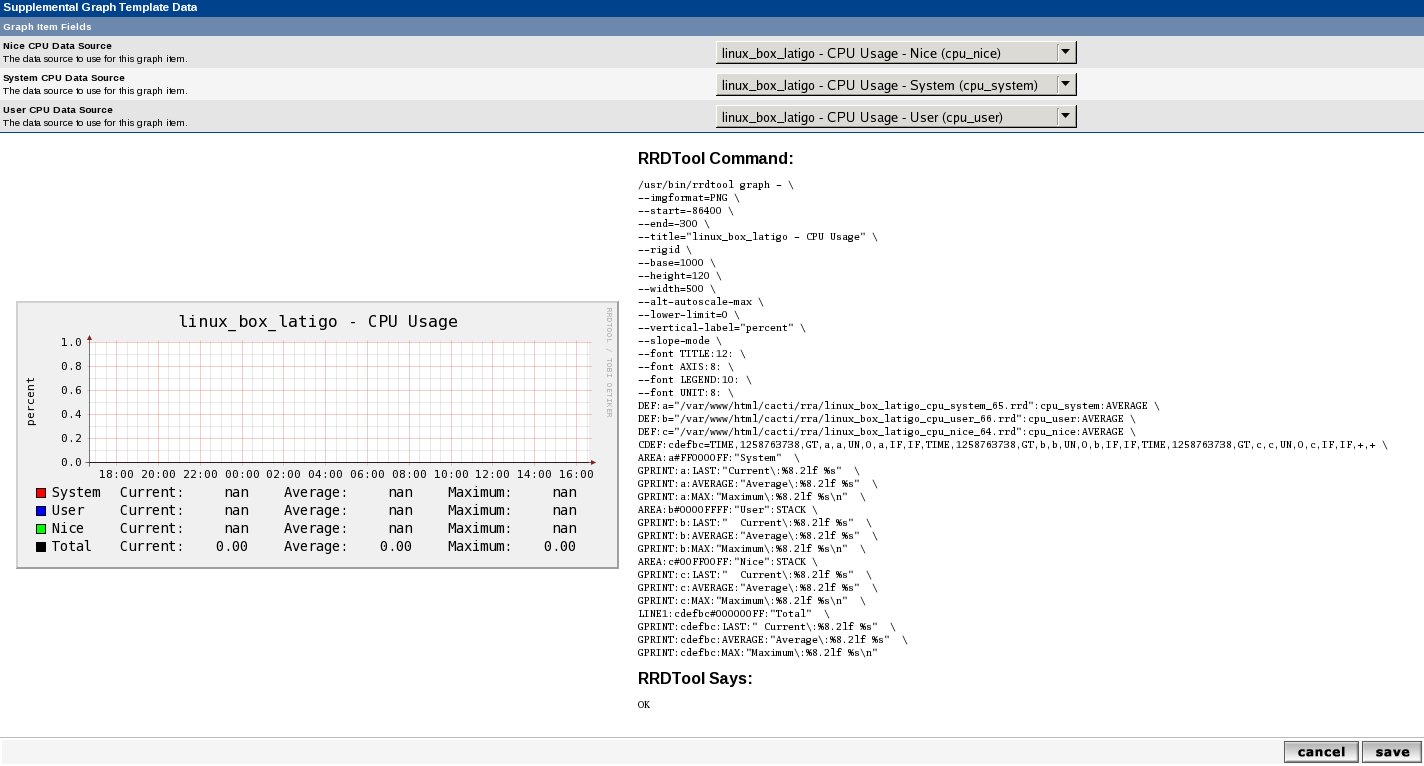Viewport: 1424px width, 766px height.
Task: Click the '--start=-86400' command line
Action: pyautogui.click(x=686, y=211)
